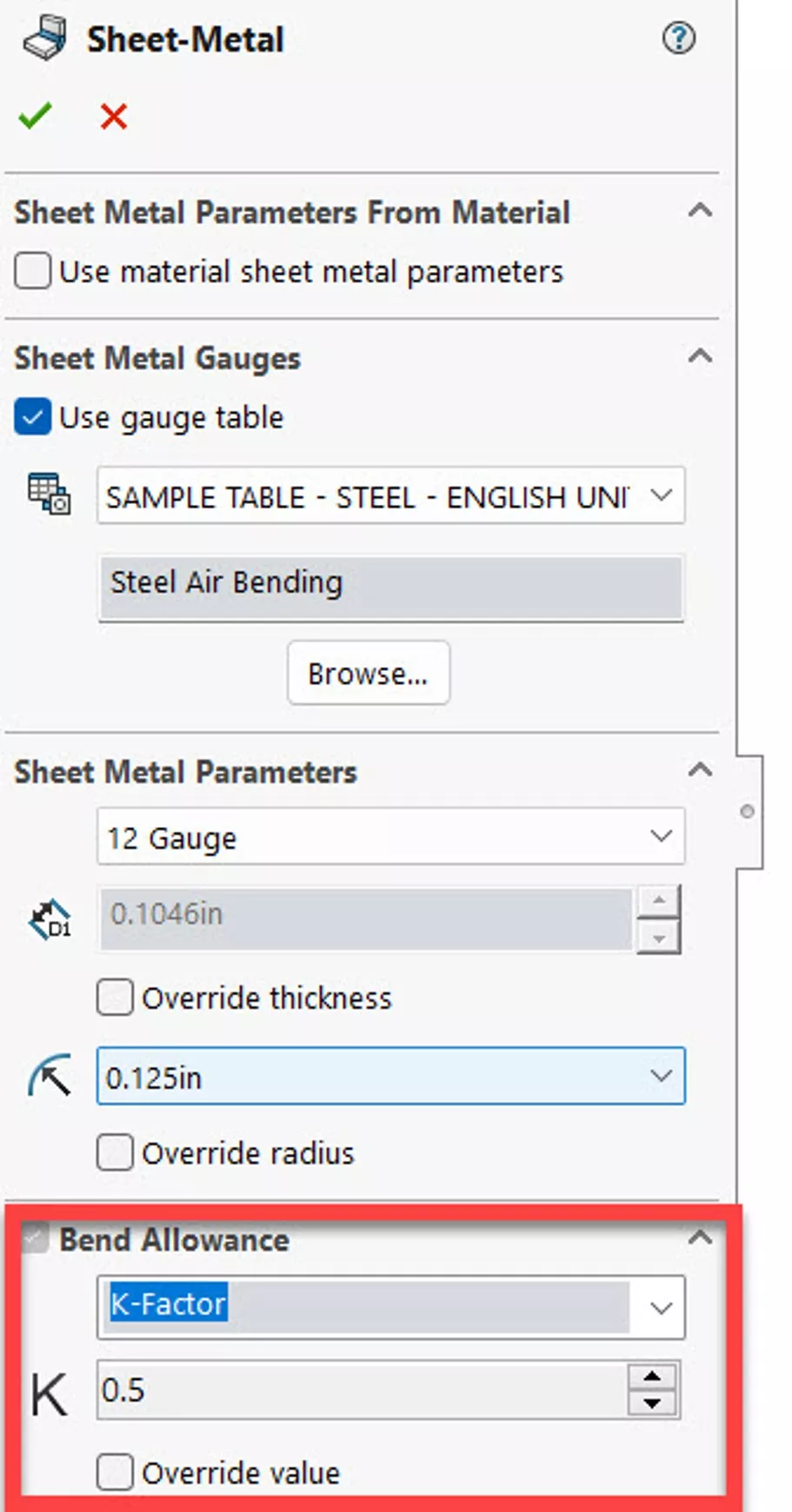The image size is (792, 1512).
Task: Decrease thickness with the down spinner arrow
Action: (658, 938)
